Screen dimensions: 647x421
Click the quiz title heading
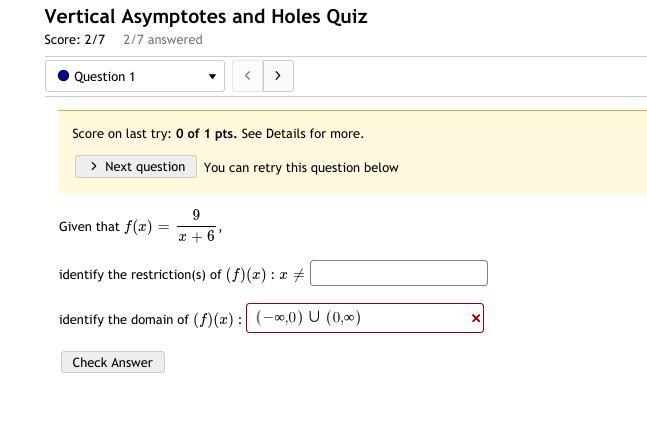coord(206,17)
